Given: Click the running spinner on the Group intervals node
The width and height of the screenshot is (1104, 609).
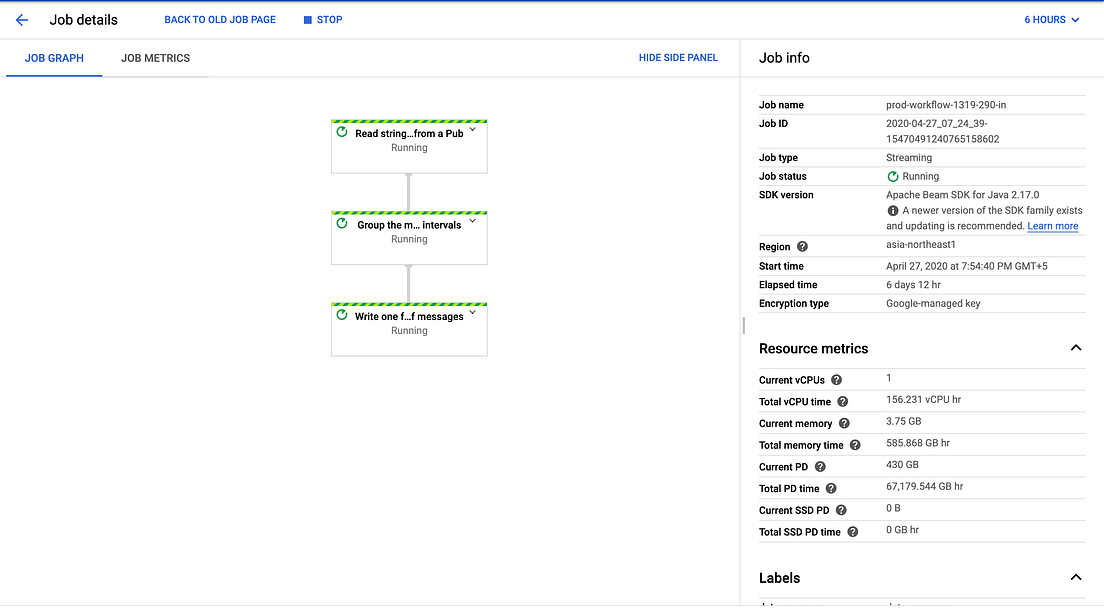Looking at the screenshot, I should [x=341, y=224].
